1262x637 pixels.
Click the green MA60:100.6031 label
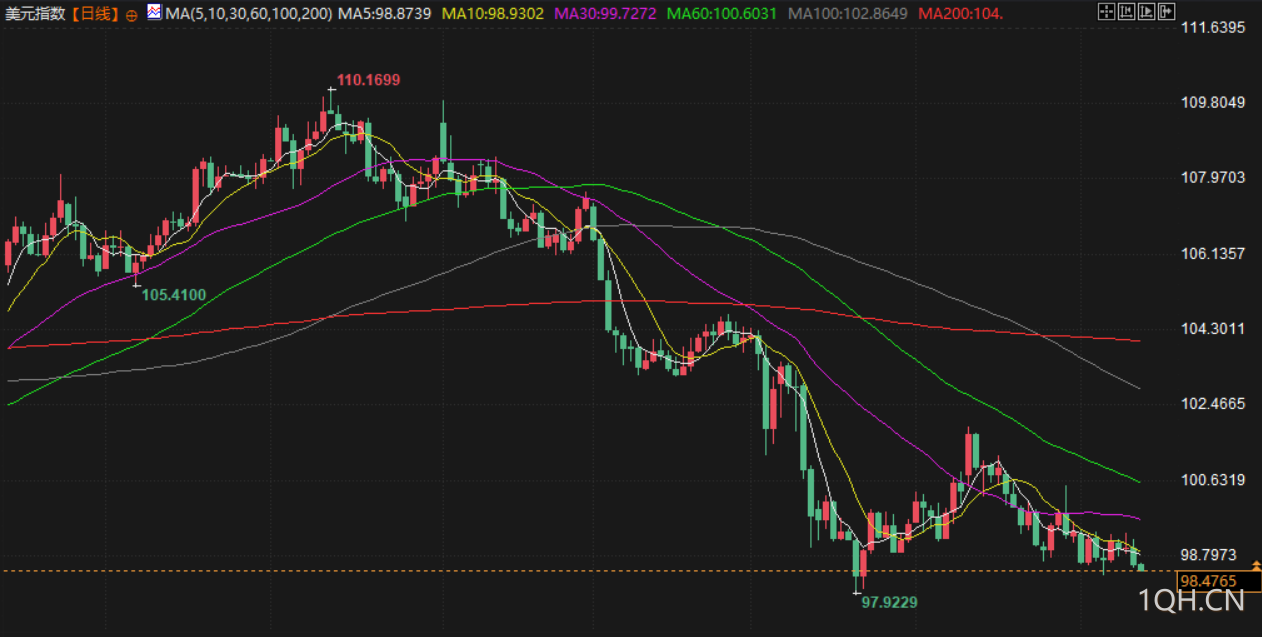[722, 14]
